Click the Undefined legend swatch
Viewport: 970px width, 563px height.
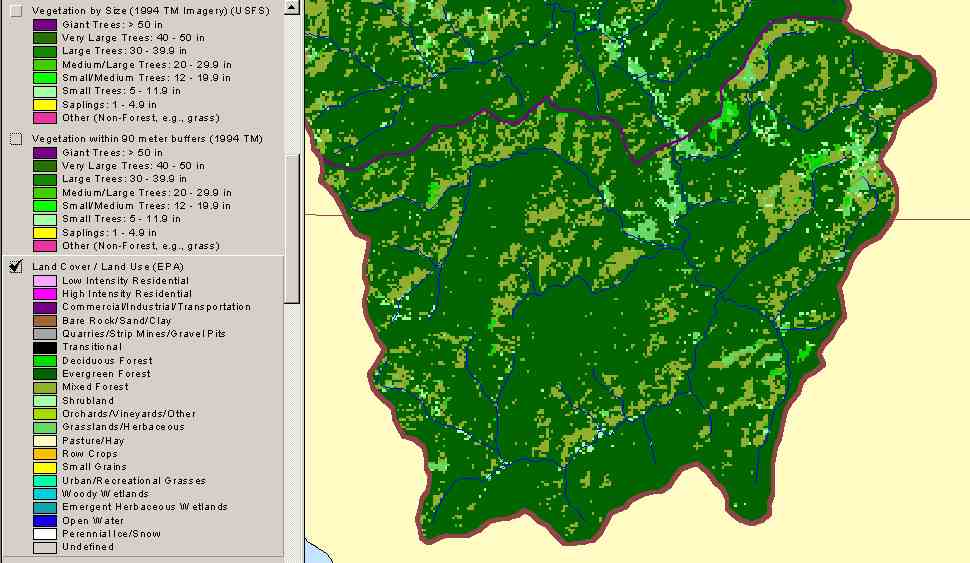click(45, 548)
